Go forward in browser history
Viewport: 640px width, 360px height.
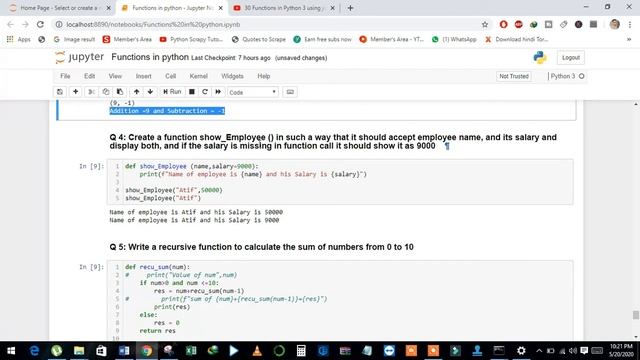25,24
